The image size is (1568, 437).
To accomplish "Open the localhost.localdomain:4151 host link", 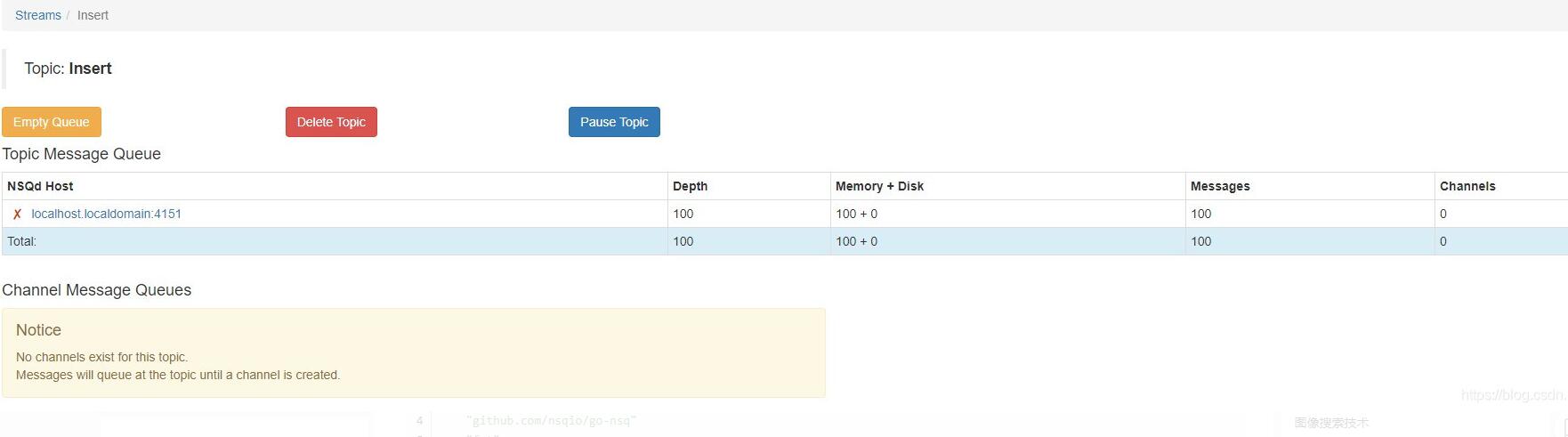I will click(106, 214).
